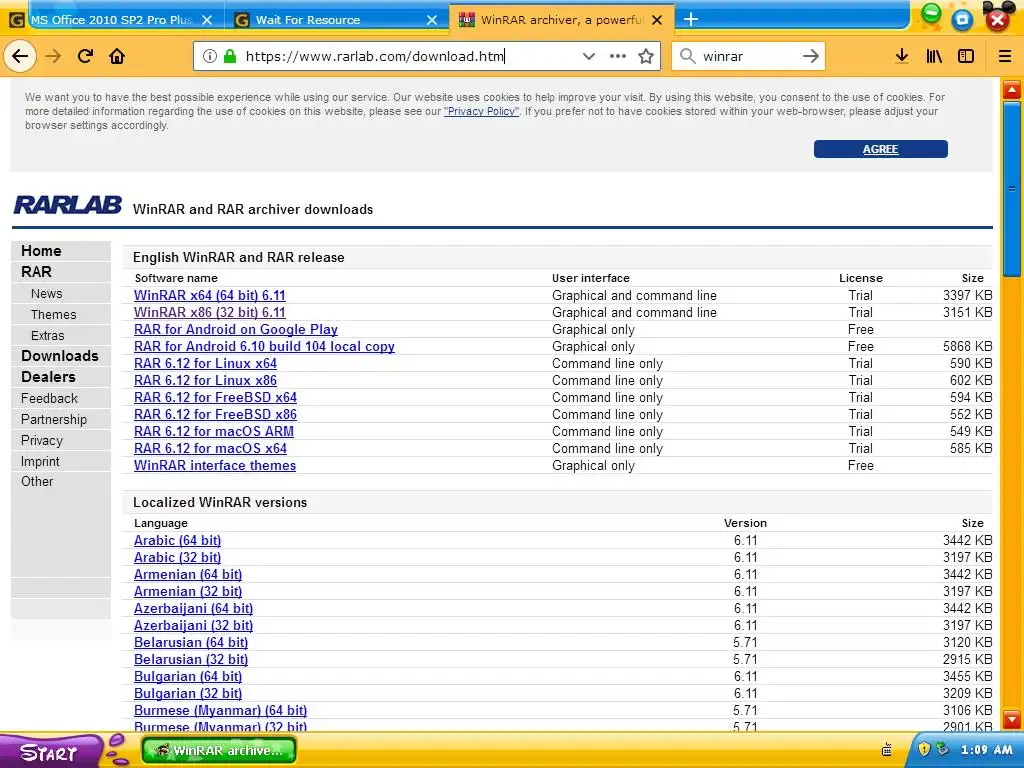
Task: Click the forward navigation arrow
Action: coord(53,56)
